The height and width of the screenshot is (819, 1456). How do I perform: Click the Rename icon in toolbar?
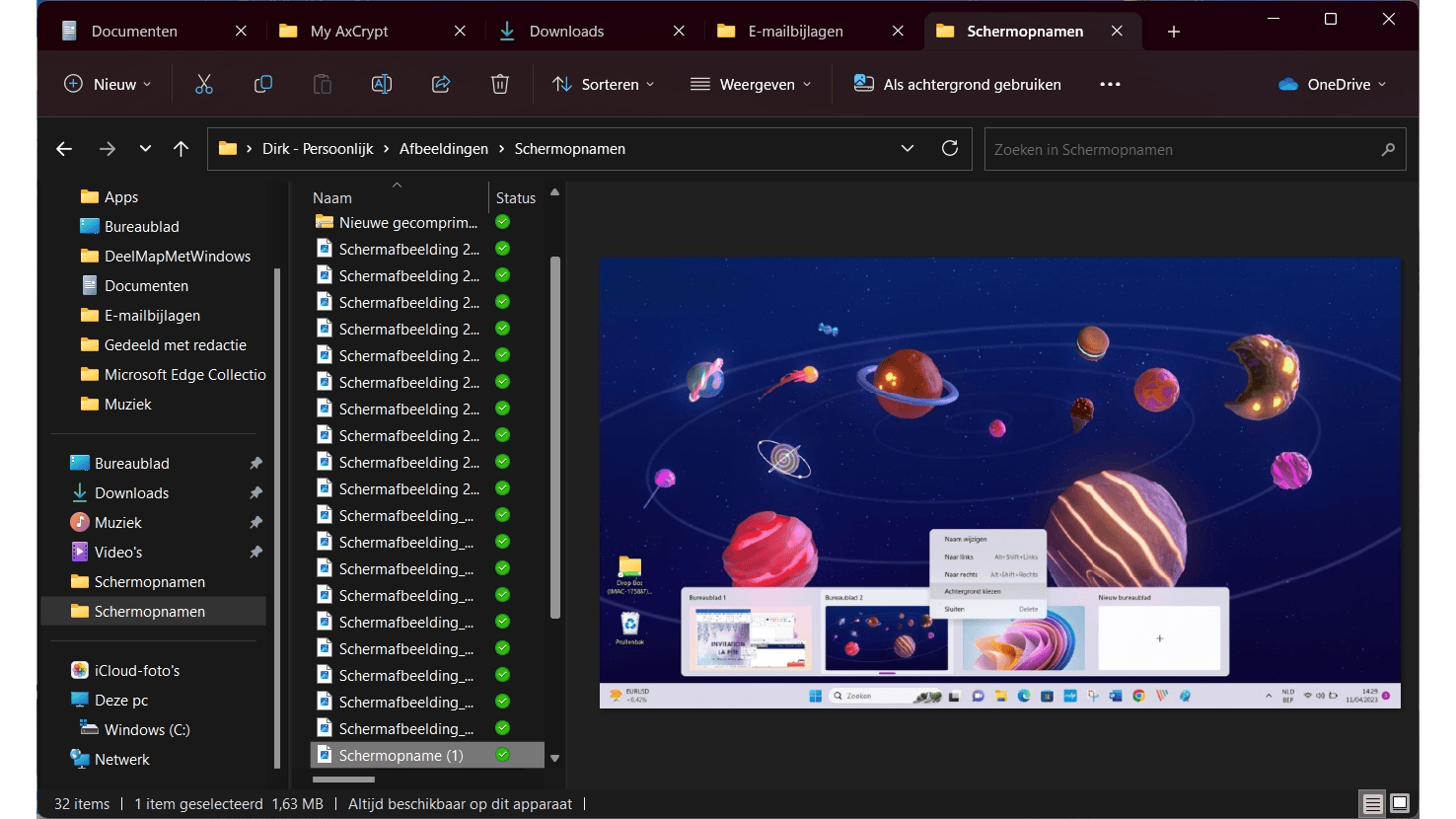point(382,85)
